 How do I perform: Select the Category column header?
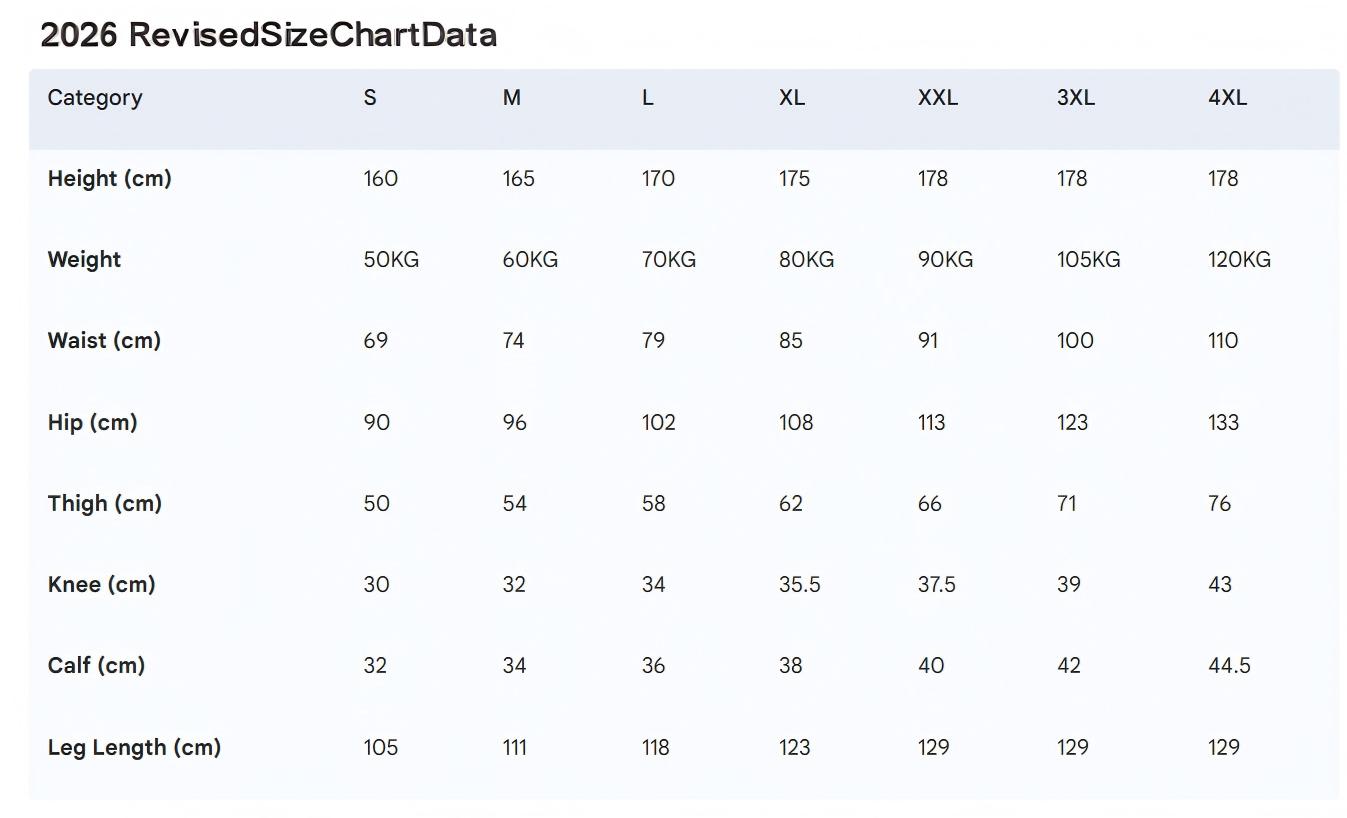point(95,98)
